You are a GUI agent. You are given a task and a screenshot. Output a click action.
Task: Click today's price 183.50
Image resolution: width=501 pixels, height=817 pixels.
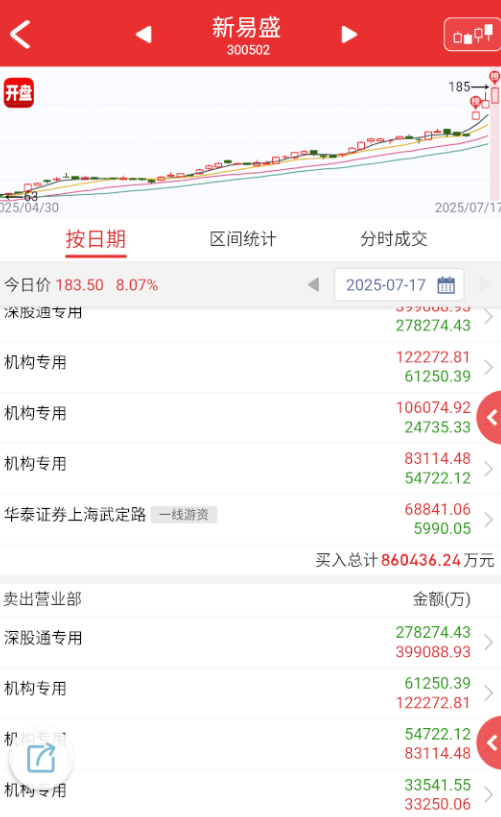(x=80, y=285)
